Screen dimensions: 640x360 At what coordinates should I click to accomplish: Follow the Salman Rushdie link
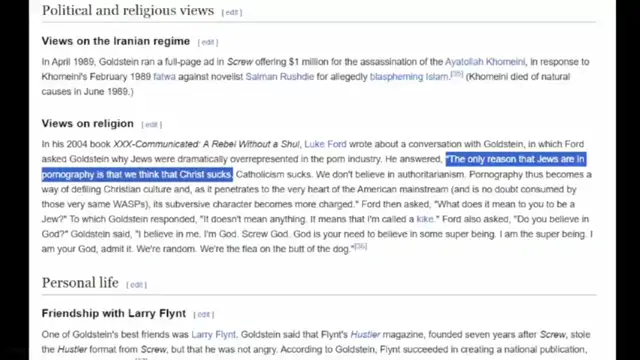tap(280, 77)
